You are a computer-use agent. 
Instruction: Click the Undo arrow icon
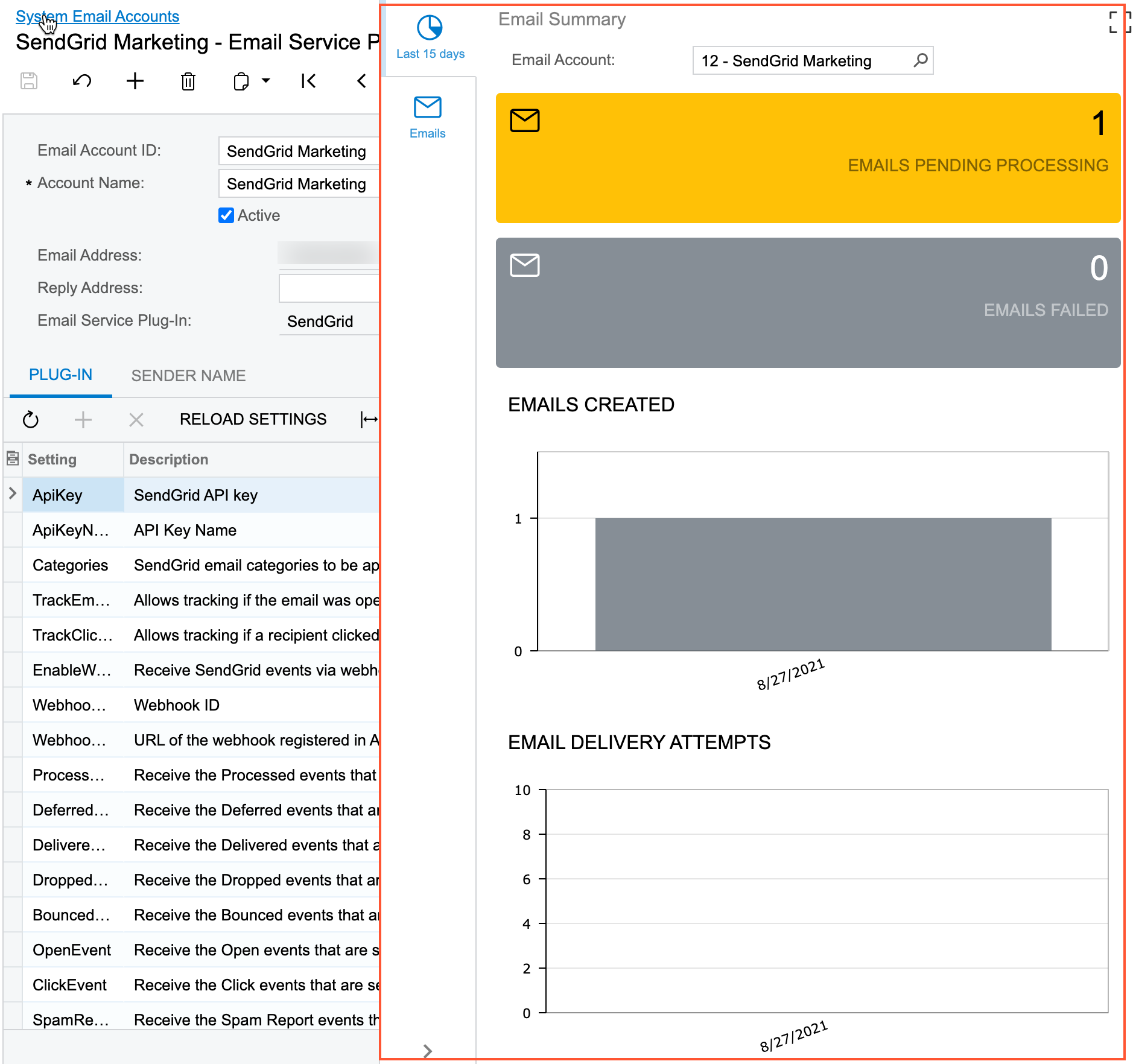click(x=82, y=81)
